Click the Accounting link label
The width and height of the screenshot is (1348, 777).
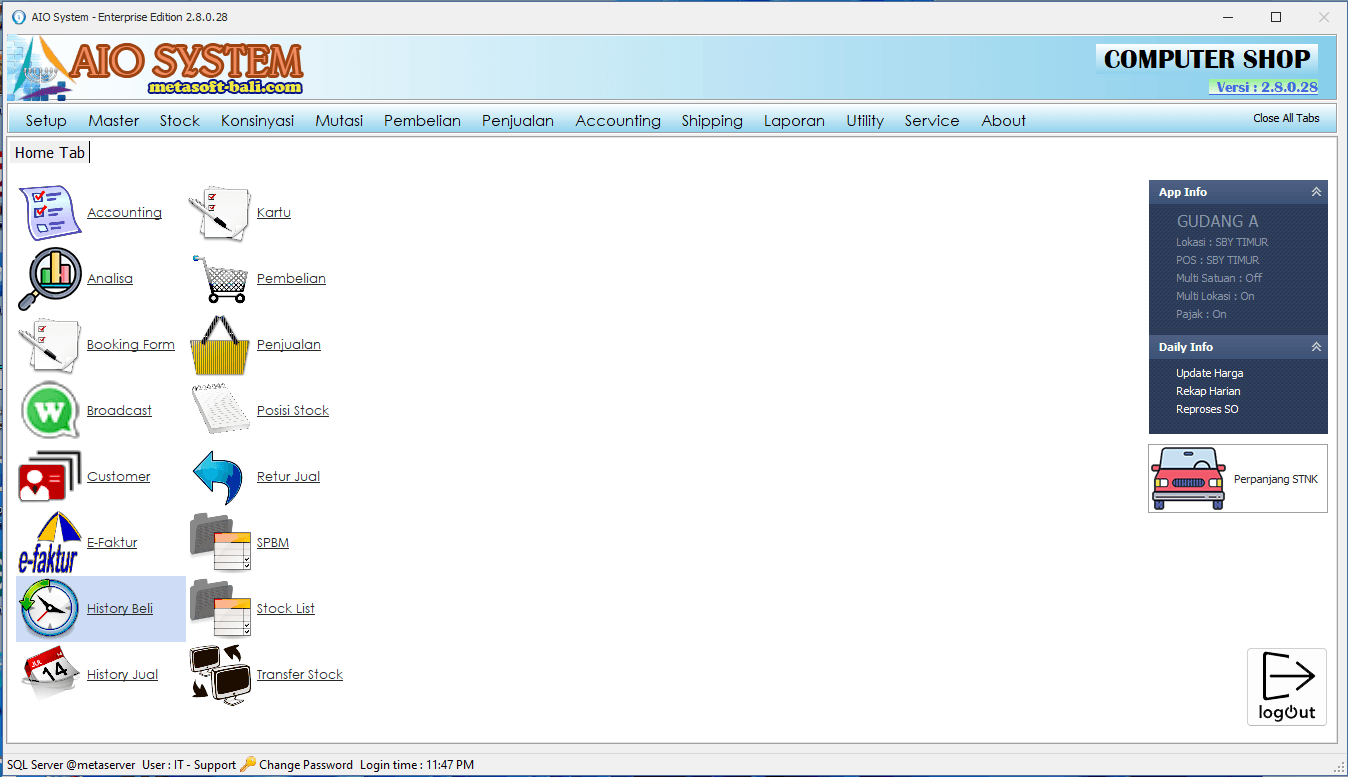[124, 212]
